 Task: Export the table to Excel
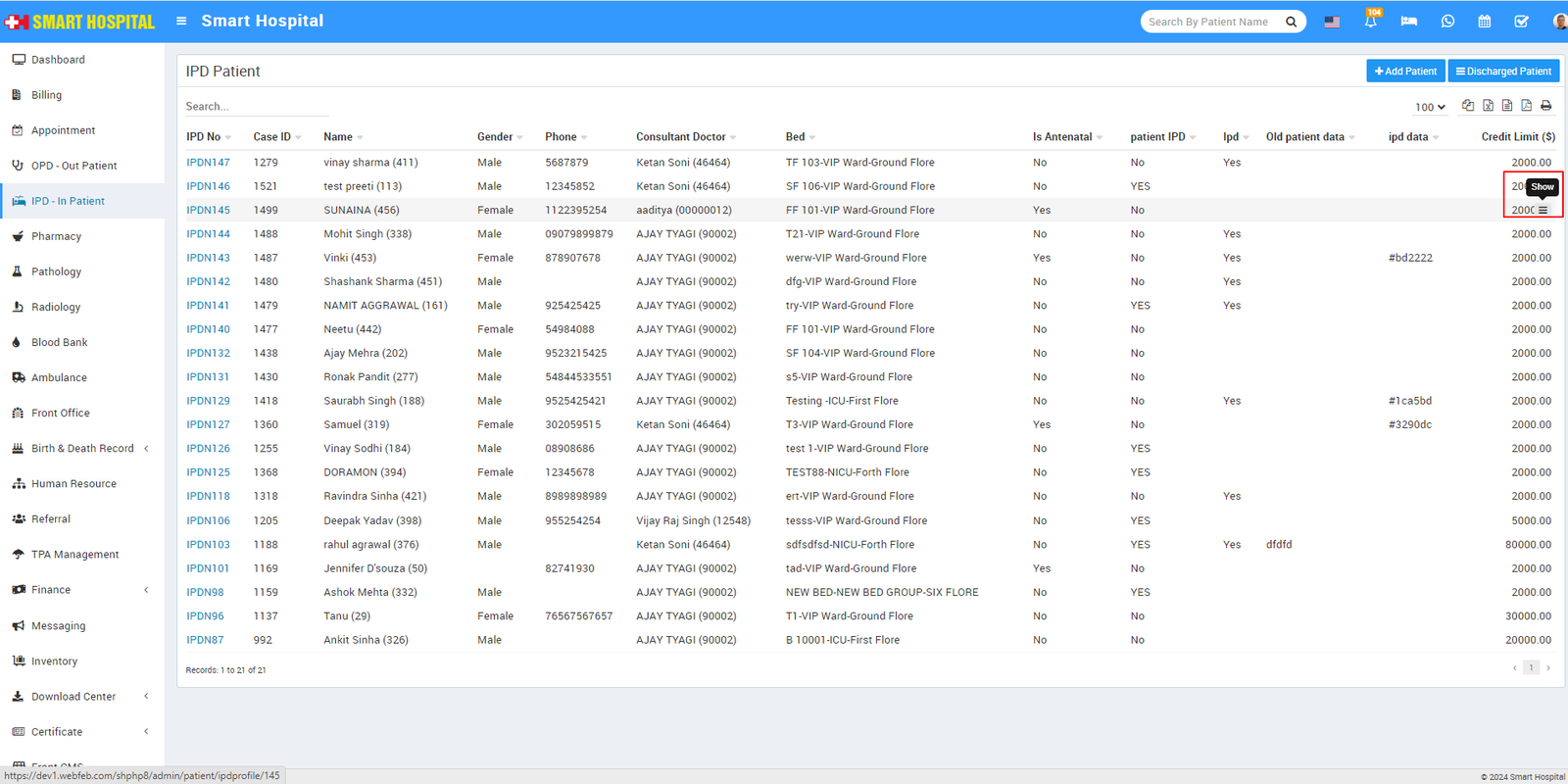pos(1488,106)
